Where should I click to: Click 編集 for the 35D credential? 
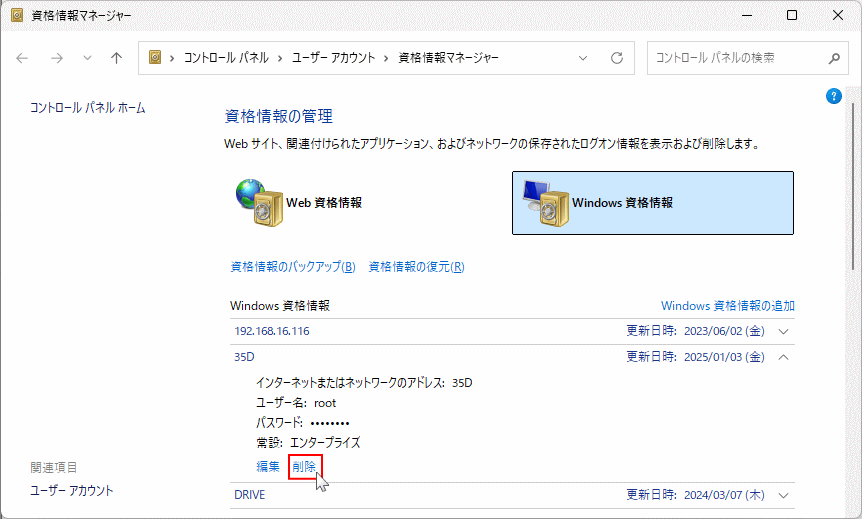coord(268,467)
